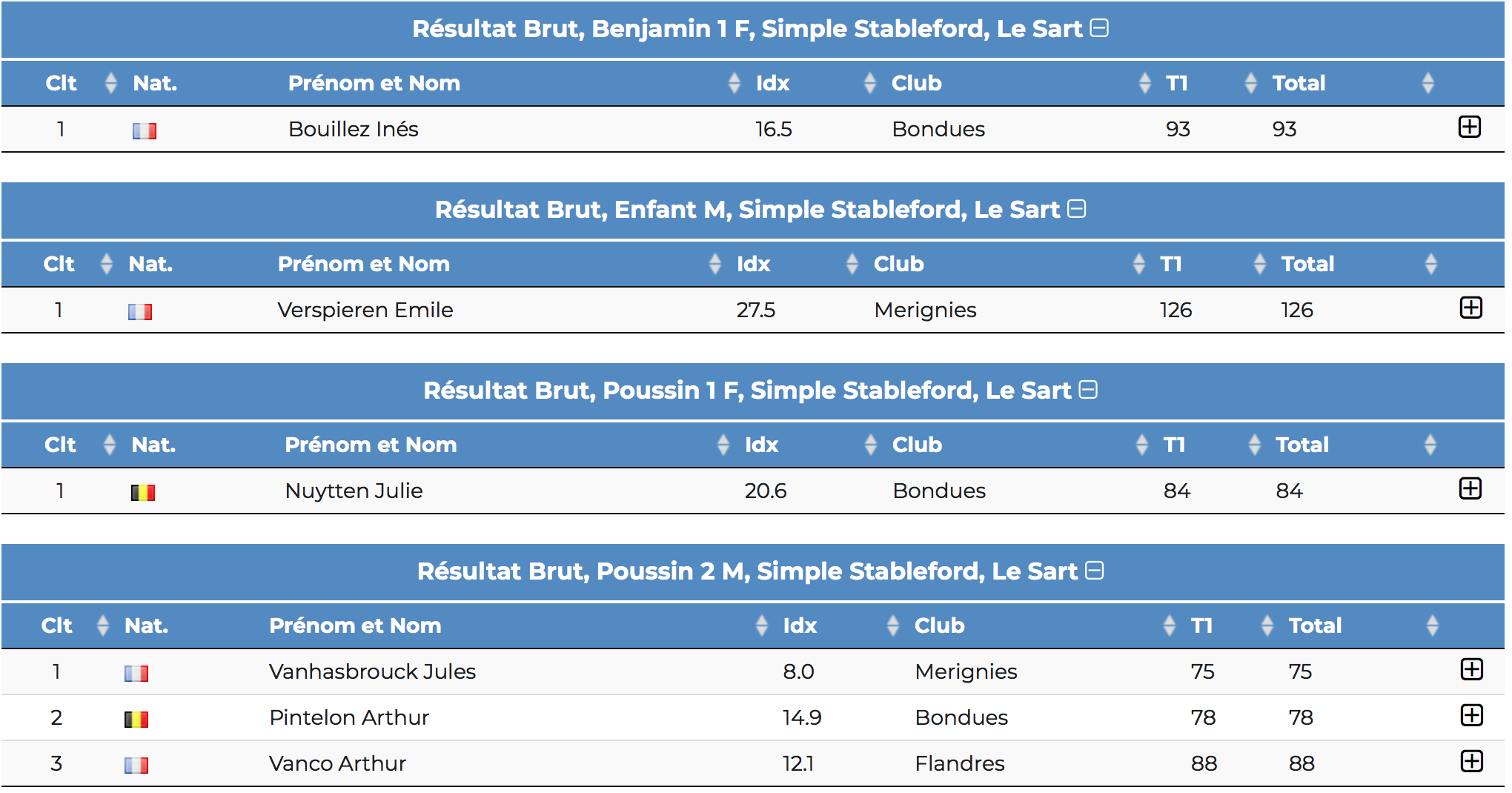Click Total header in Enfant M table
The height and width of the screenshot is (793, 1512).
[1307, 264]
